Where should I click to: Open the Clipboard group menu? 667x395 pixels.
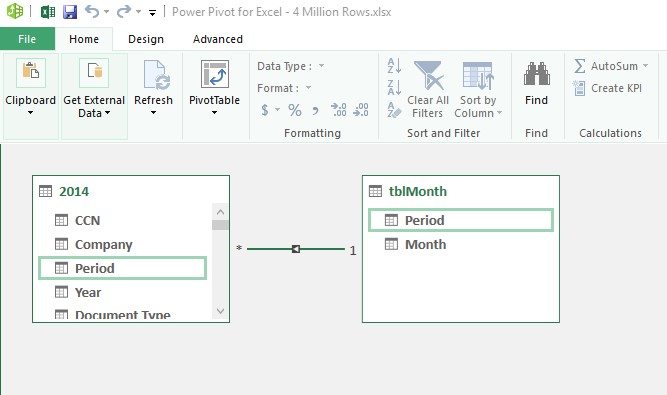tap(31, 96)
